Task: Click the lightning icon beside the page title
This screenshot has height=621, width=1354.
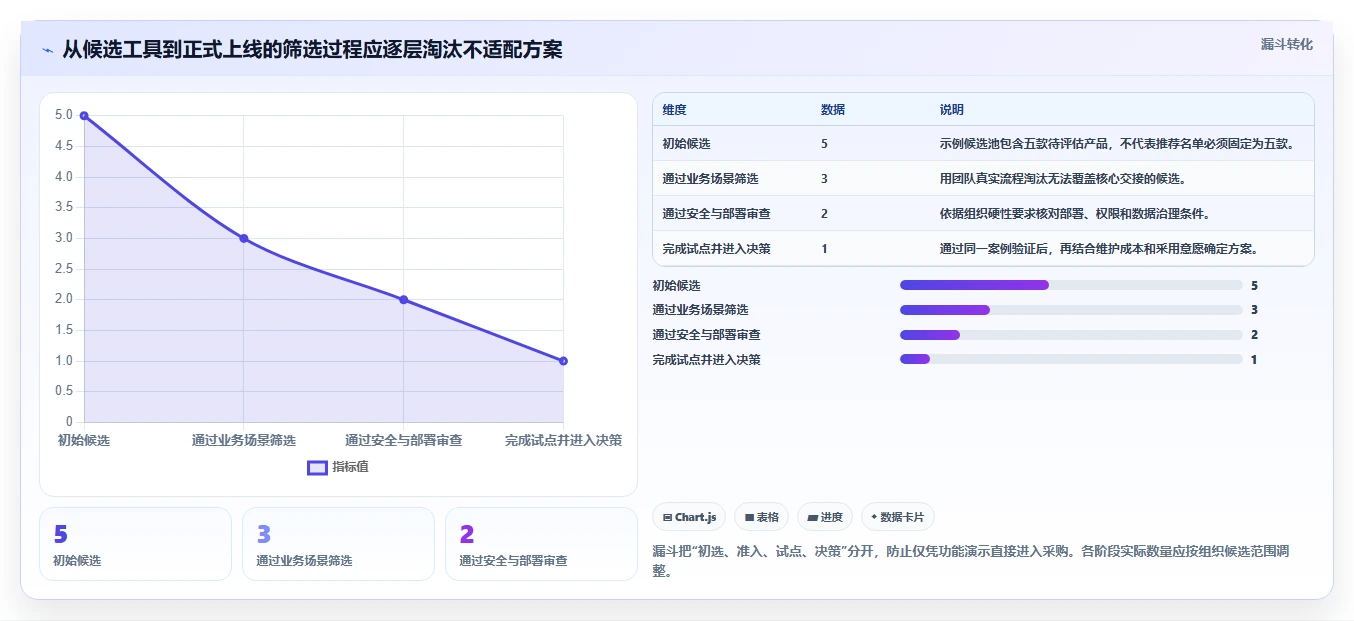Action: tap(47, 50)
